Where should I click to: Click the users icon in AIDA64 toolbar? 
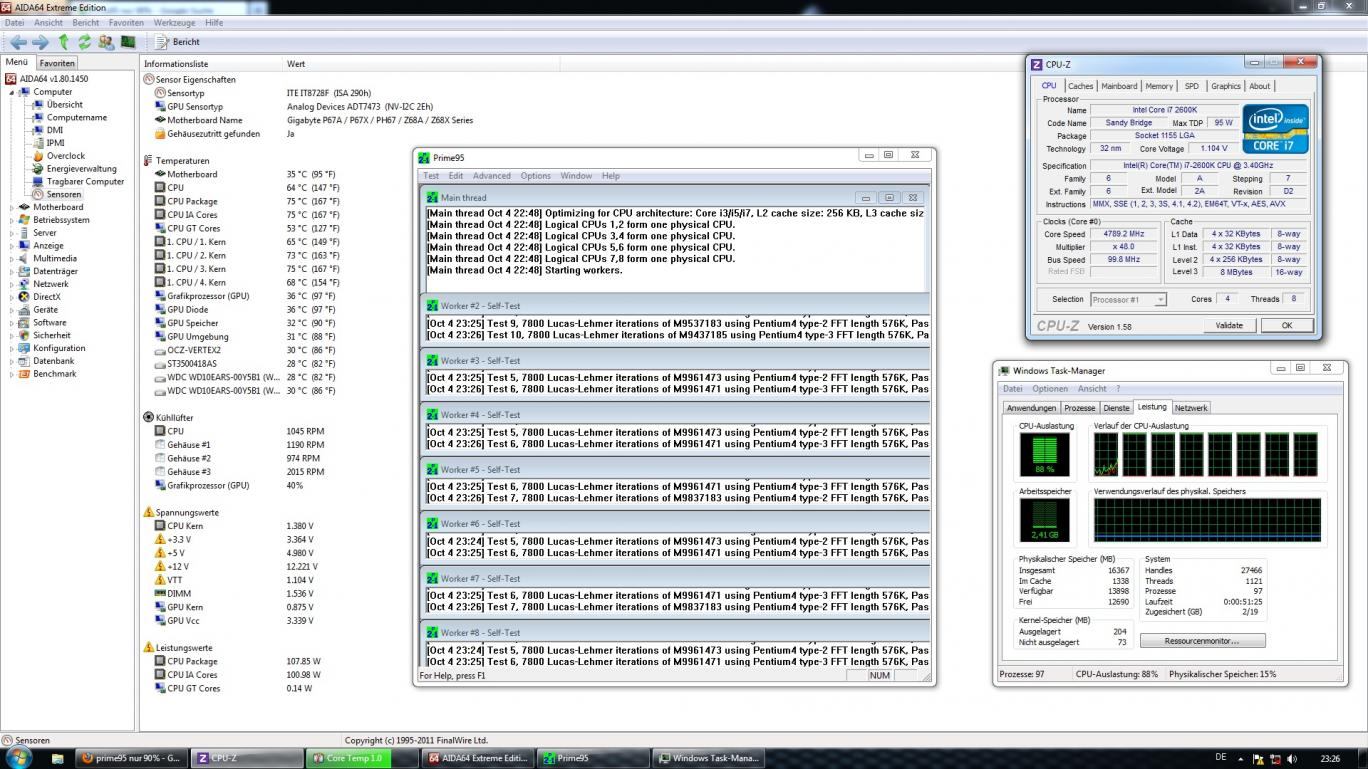106,42
